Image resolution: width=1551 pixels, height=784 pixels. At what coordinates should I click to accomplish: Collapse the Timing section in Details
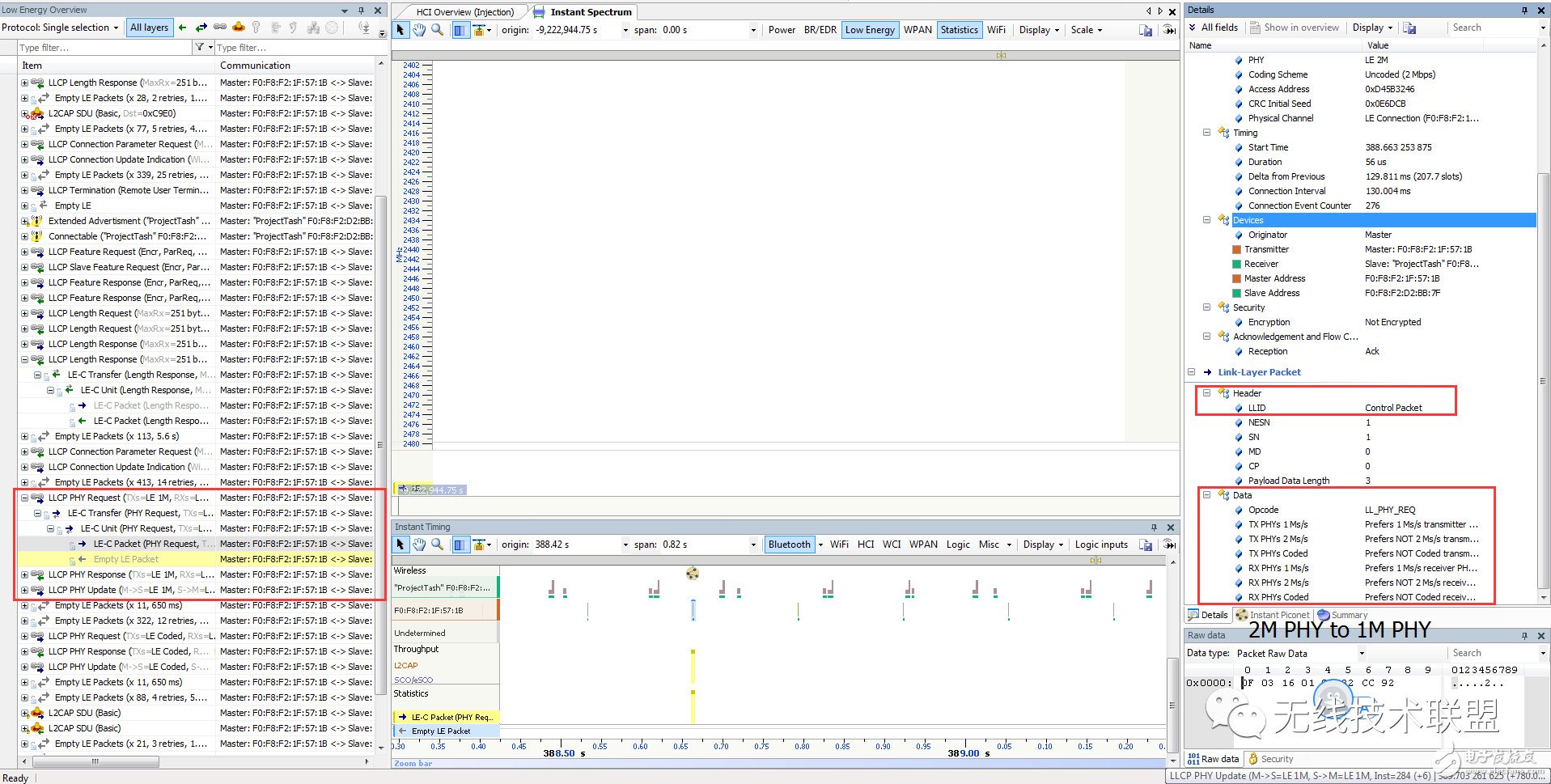(x=1206, y=133)
